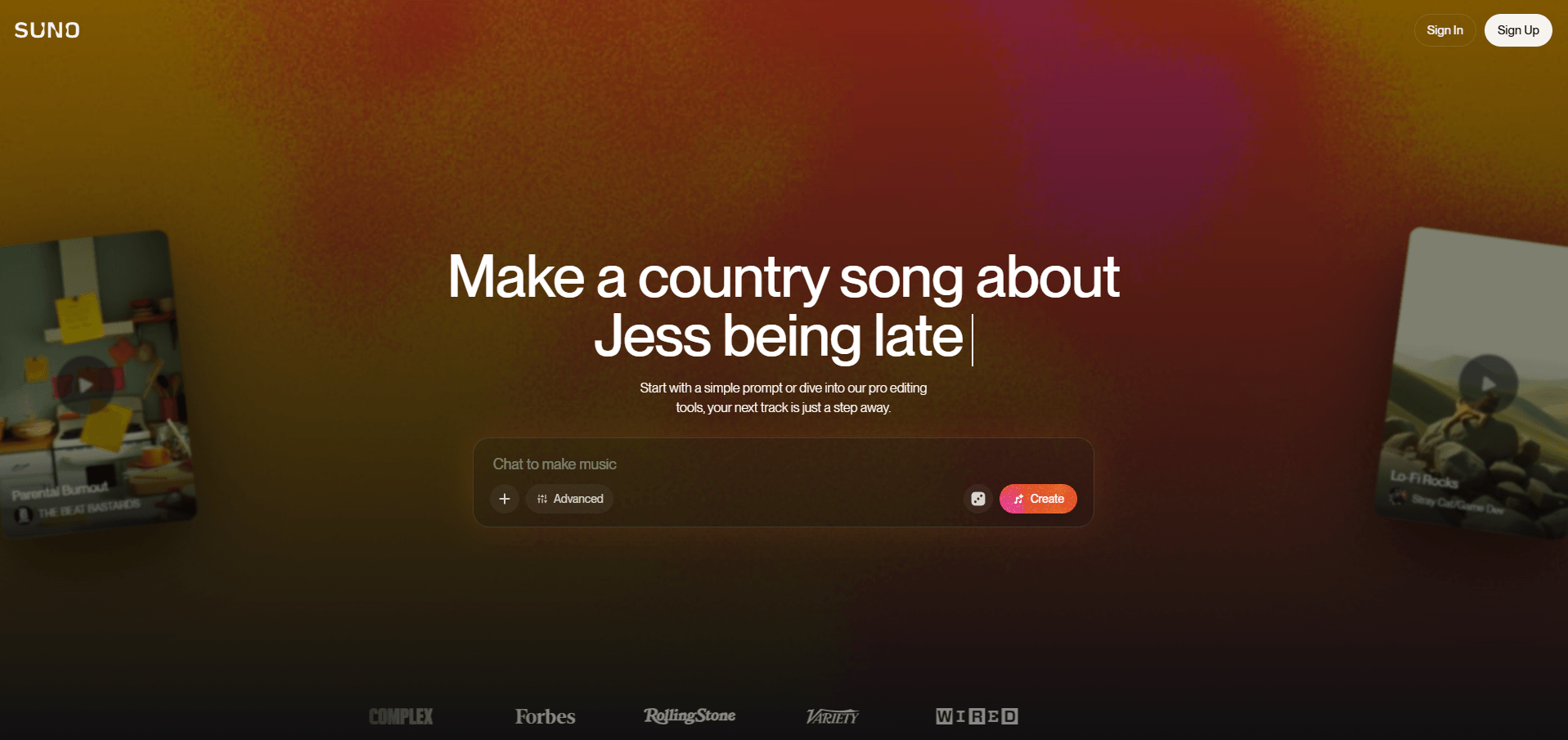Open the Lo-Fi Rocks song title
Viewport: 1568px width, 740px height.
1424,478
